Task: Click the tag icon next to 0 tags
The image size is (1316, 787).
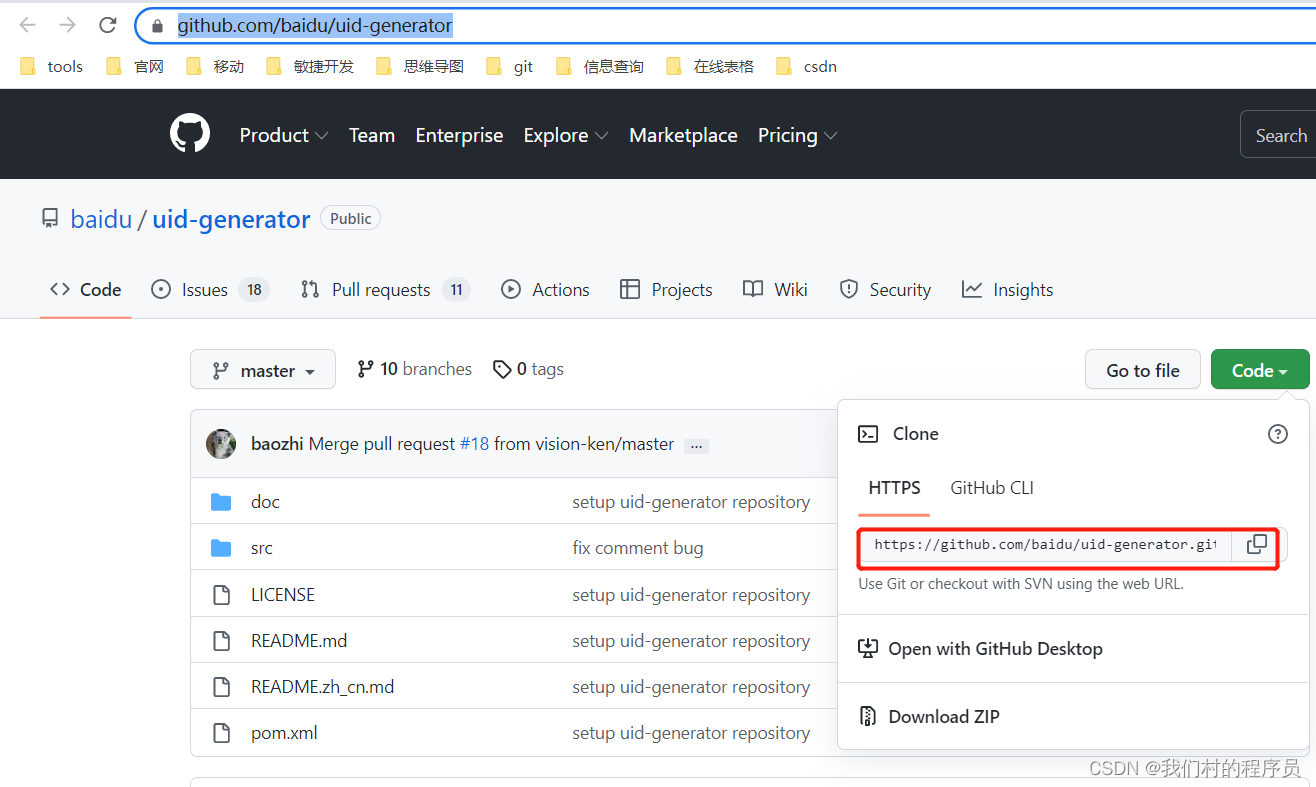Action: point(502,370)
